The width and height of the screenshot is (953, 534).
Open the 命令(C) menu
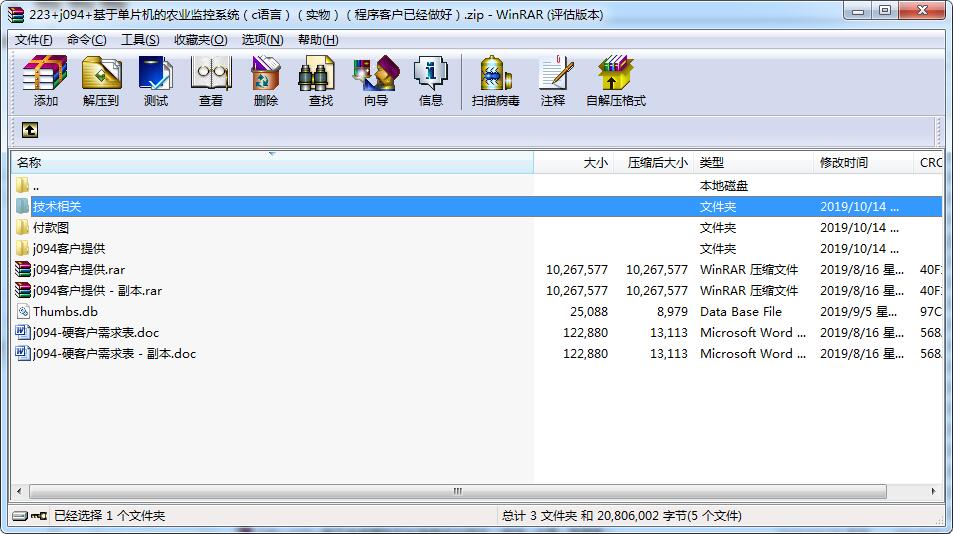tap(86, 39)
